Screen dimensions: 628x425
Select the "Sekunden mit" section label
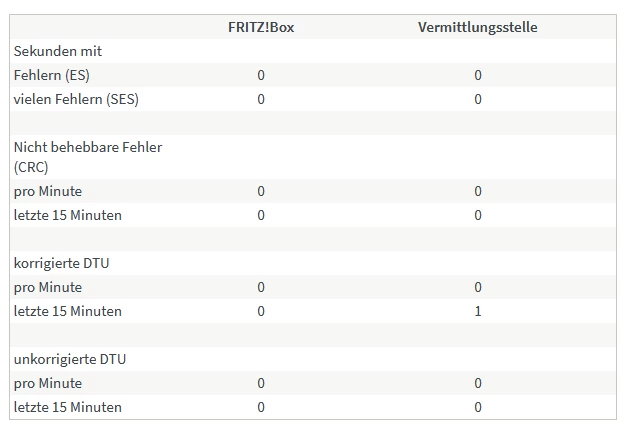(x=58, y=51)
